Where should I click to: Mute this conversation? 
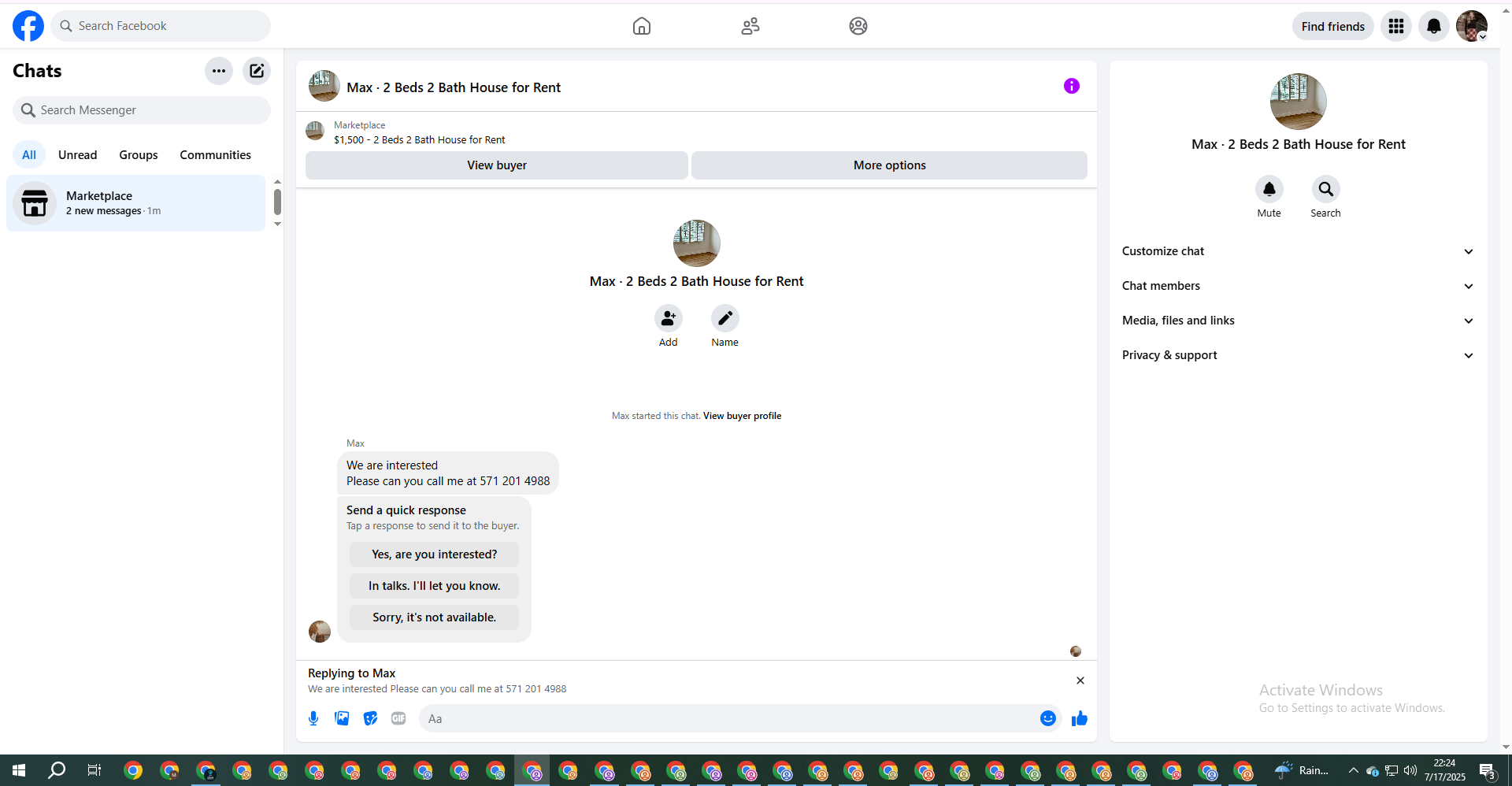(1269, 189)
